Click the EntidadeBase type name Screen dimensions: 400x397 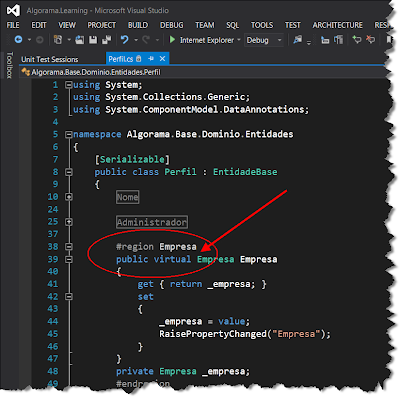(x=245, y=172)
